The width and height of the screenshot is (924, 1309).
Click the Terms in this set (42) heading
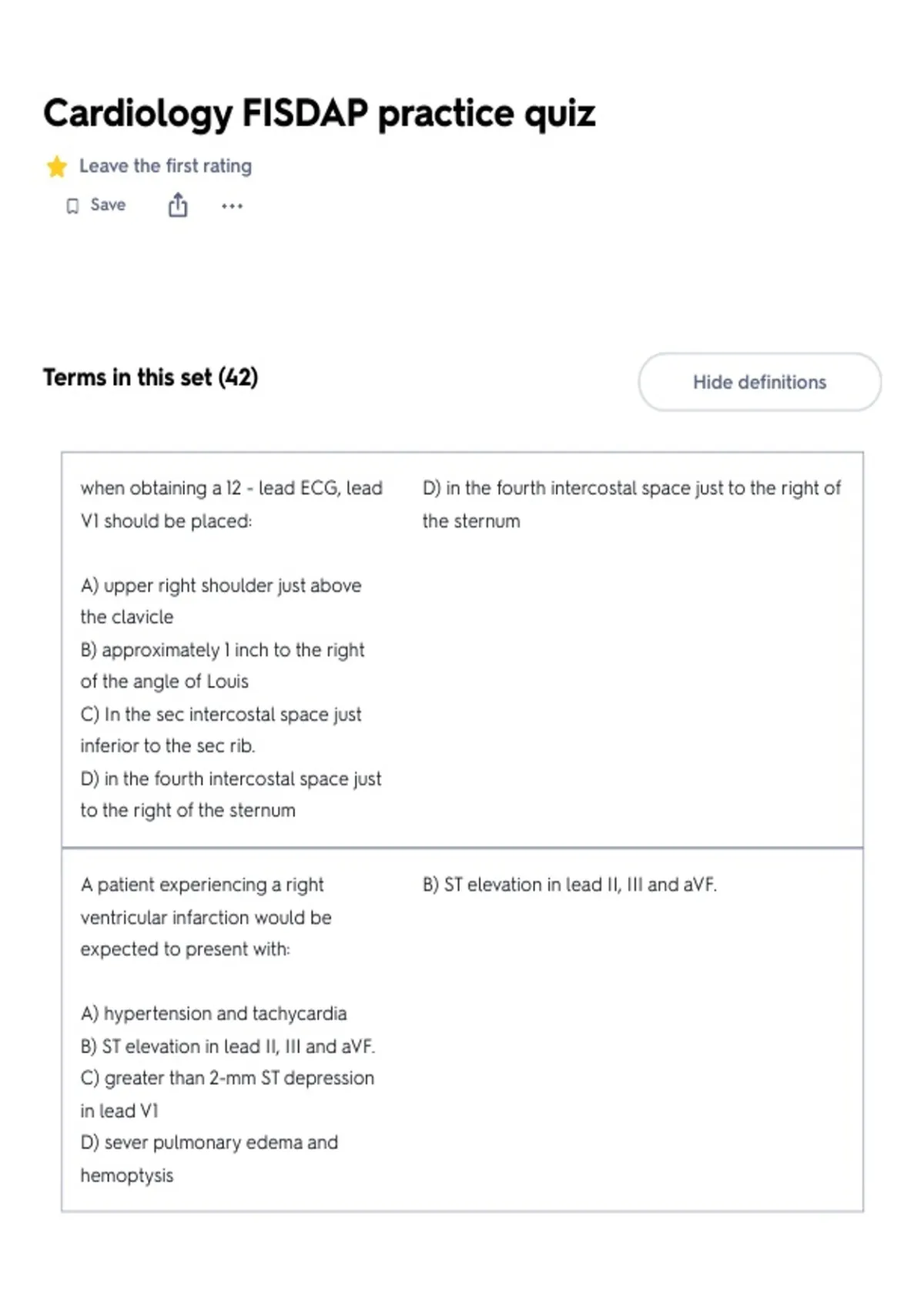point(151,377)
